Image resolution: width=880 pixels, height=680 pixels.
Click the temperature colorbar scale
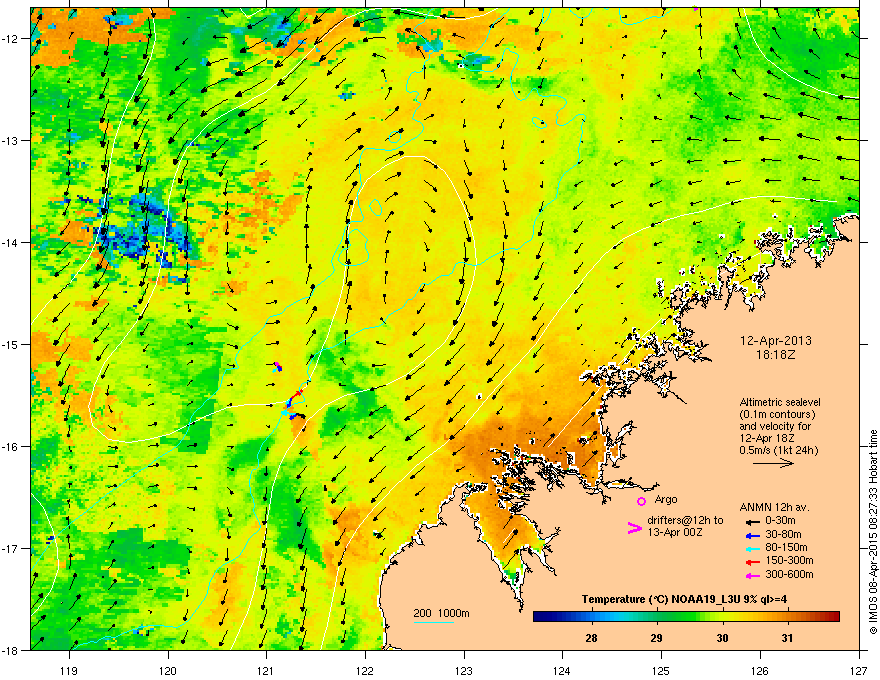(x=686, y=616)
